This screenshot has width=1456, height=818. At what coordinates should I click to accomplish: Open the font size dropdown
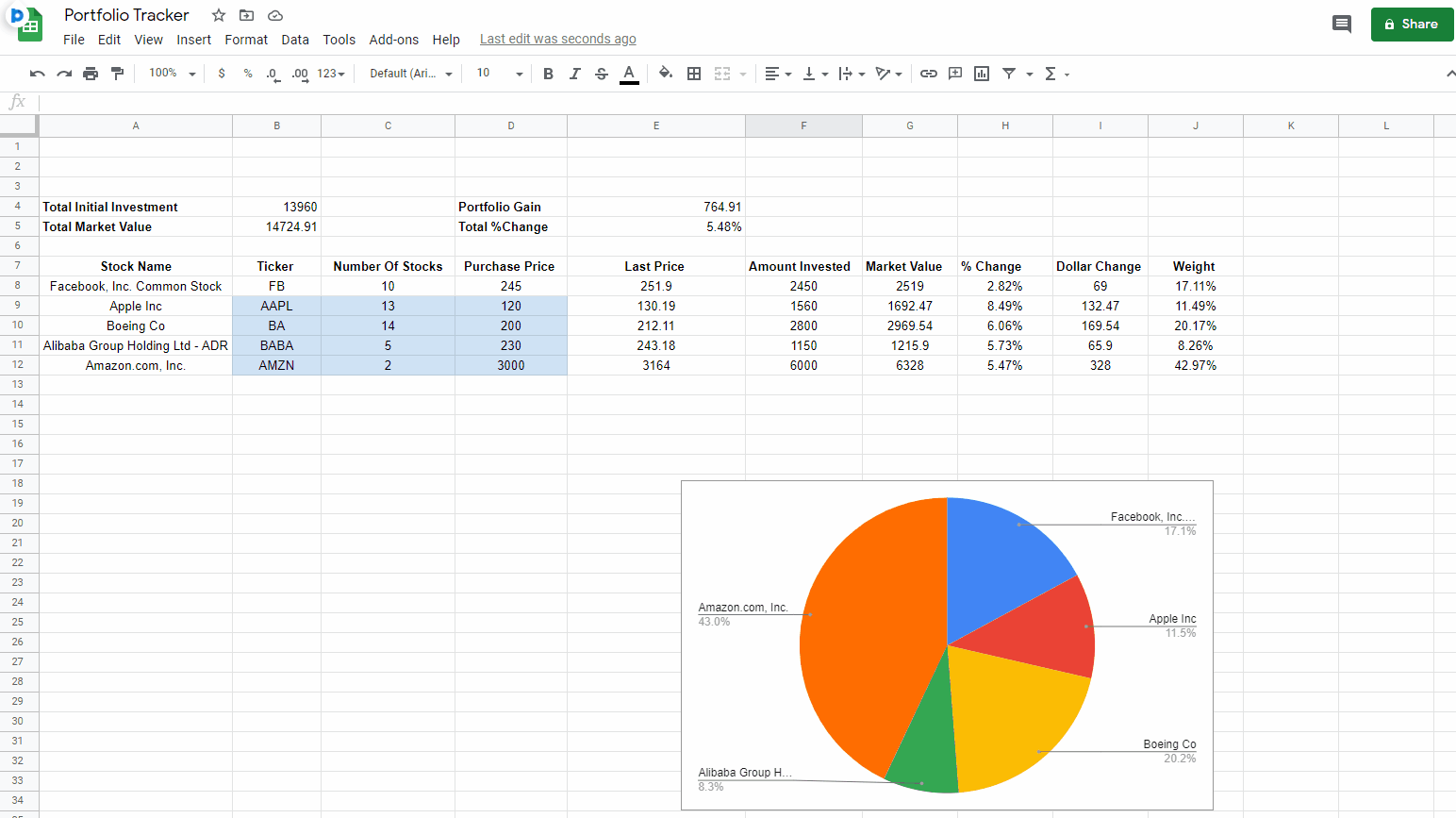coord(500,74)
